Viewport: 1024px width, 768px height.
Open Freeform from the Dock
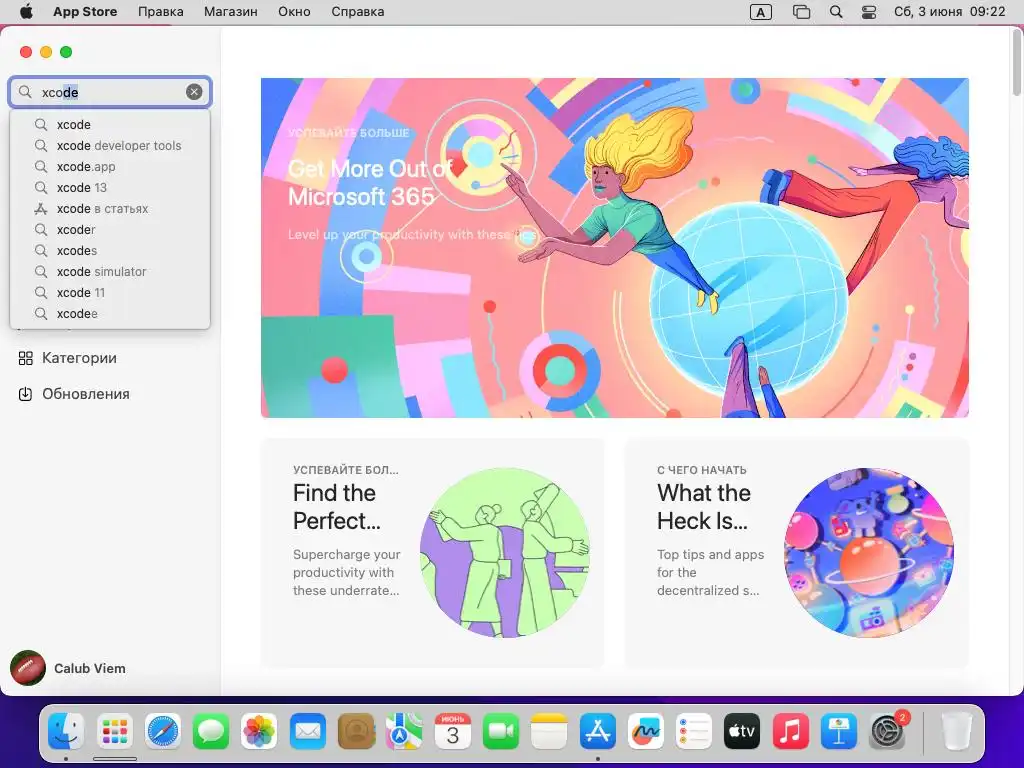click(645, 731)
